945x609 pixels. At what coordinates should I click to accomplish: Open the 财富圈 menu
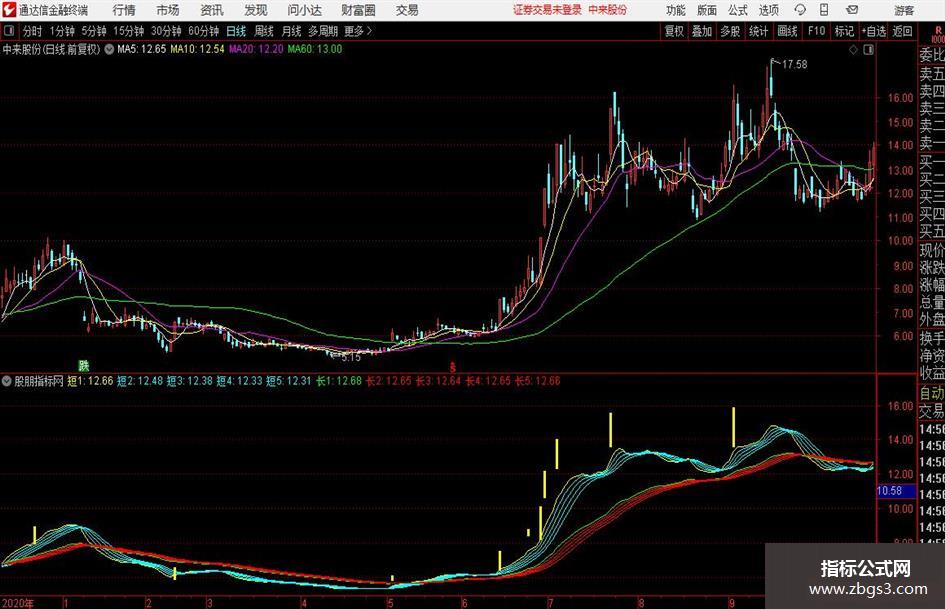(358, 10)
